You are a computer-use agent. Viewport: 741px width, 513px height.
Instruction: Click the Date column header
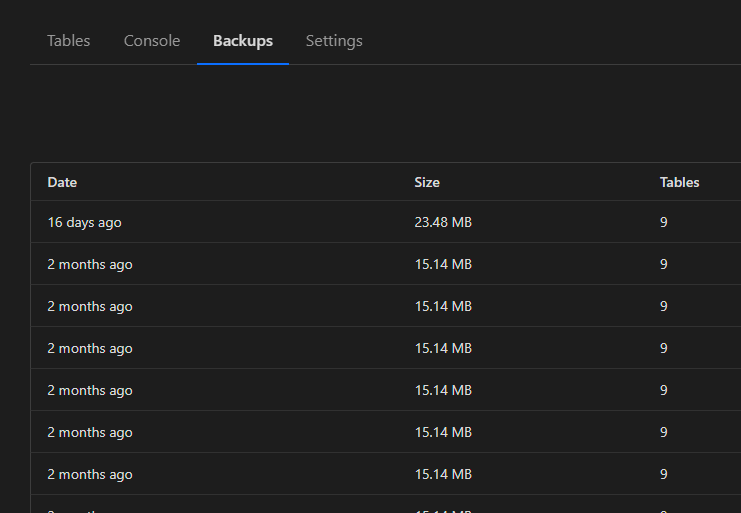point(62,182)
